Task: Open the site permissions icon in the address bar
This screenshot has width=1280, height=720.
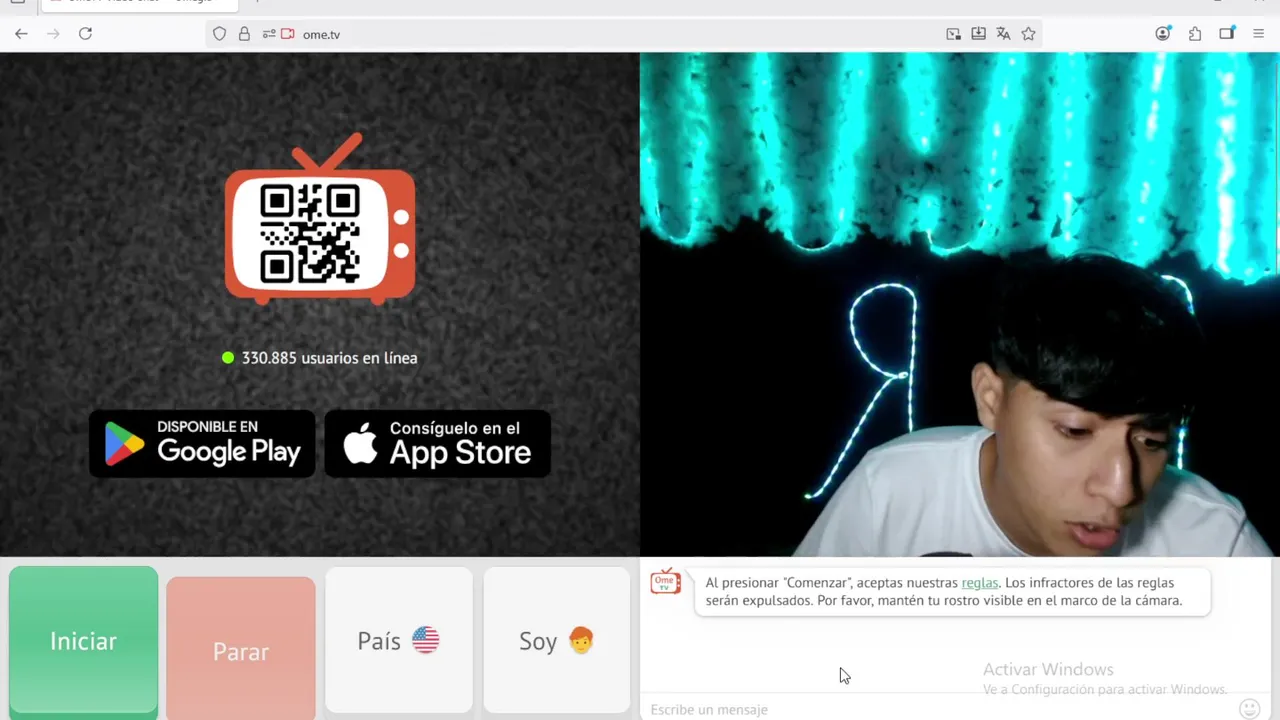Action: coord(269,34)
